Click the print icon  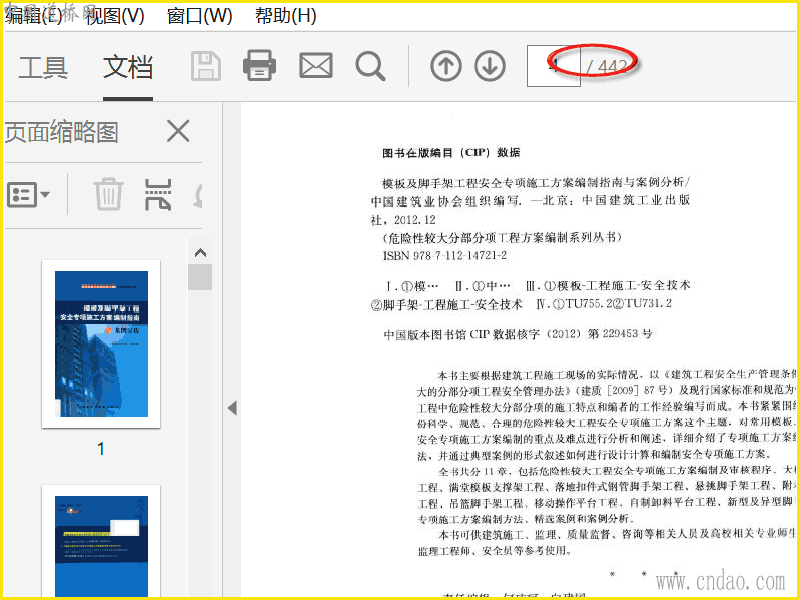click(x=259, y=65)
